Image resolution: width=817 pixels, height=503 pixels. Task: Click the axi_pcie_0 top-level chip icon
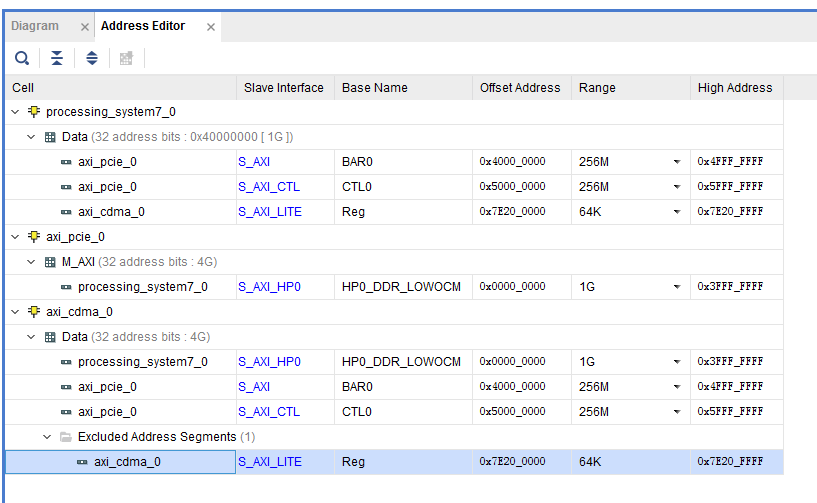[34, 237]
